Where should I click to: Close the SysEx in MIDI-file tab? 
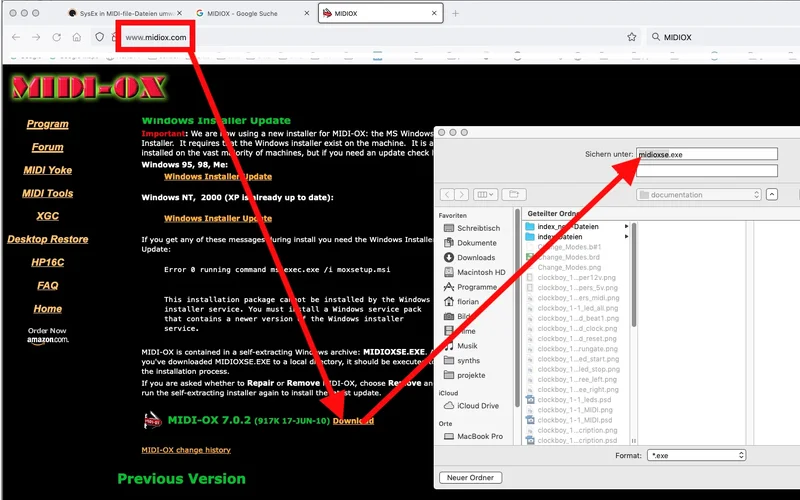(179, 13)
